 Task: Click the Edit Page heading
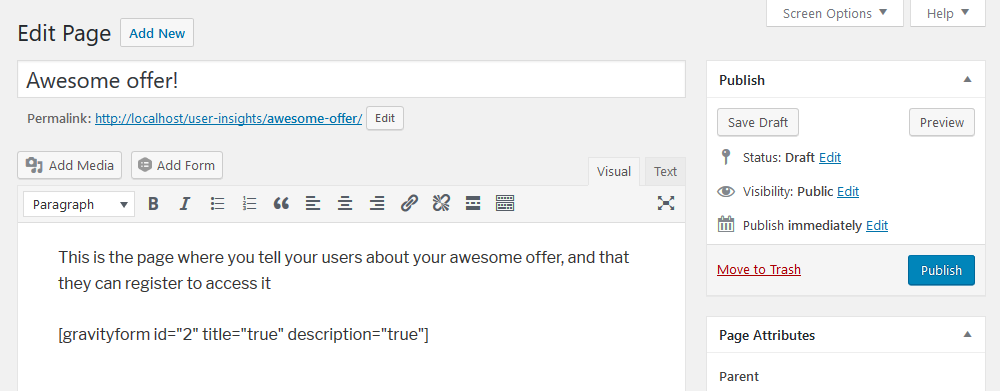[64, 34]
